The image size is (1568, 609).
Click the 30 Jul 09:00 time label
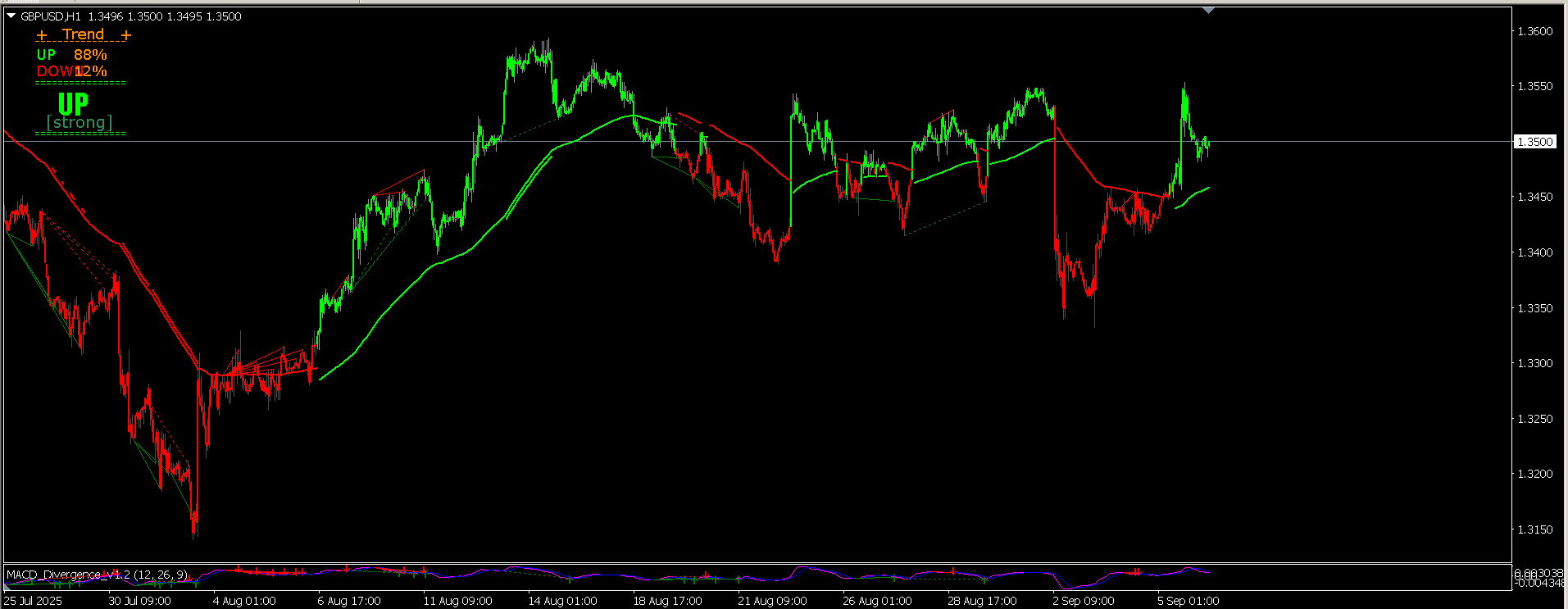point(139,601)
